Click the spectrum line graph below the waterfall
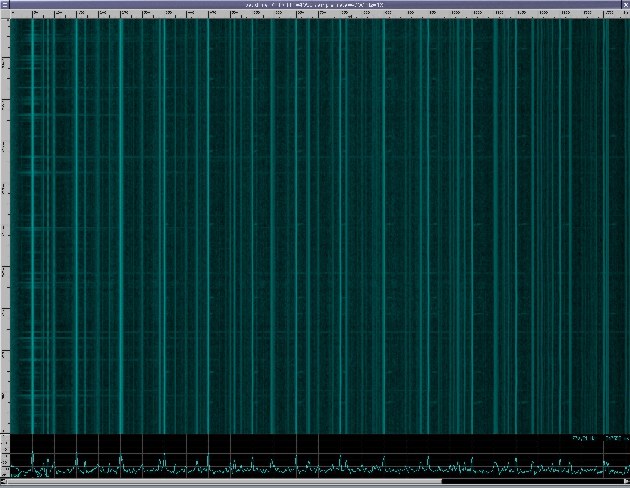The height and width of the screenshot is (488, 630). tap(320, 456)
